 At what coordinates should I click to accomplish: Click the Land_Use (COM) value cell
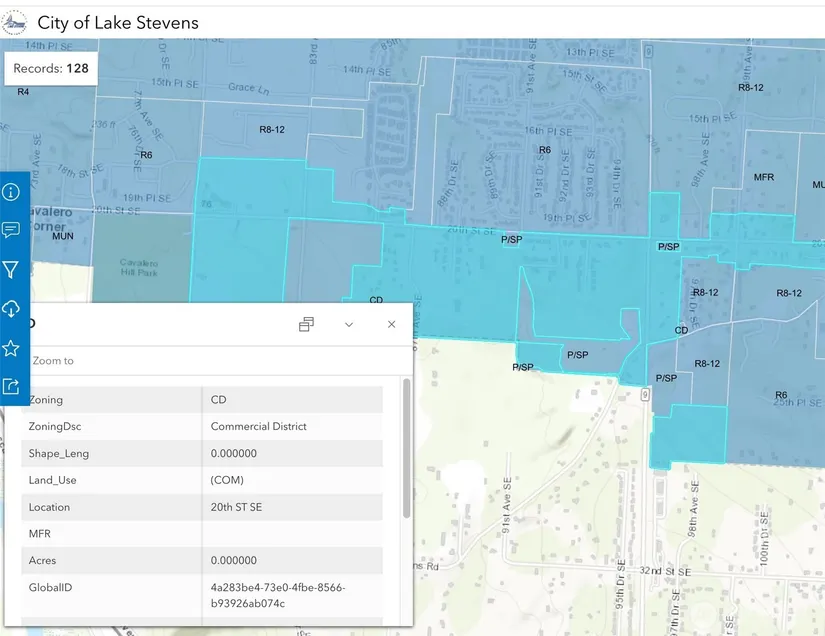point(227,480)
